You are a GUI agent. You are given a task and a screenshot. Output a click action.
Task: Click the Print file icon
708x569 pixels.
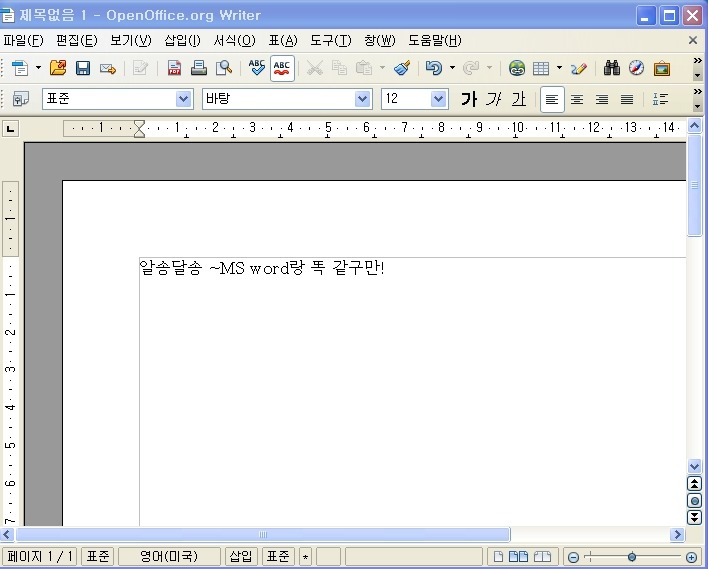199,68
